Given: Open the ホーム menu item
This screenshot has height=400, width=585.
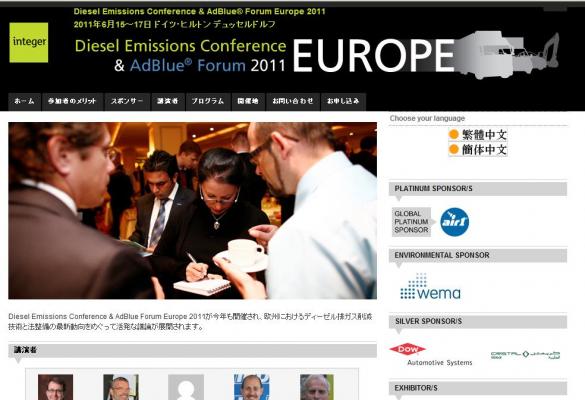Looking at the screenshot, I should pyautogui.click(x=24, y=101).
